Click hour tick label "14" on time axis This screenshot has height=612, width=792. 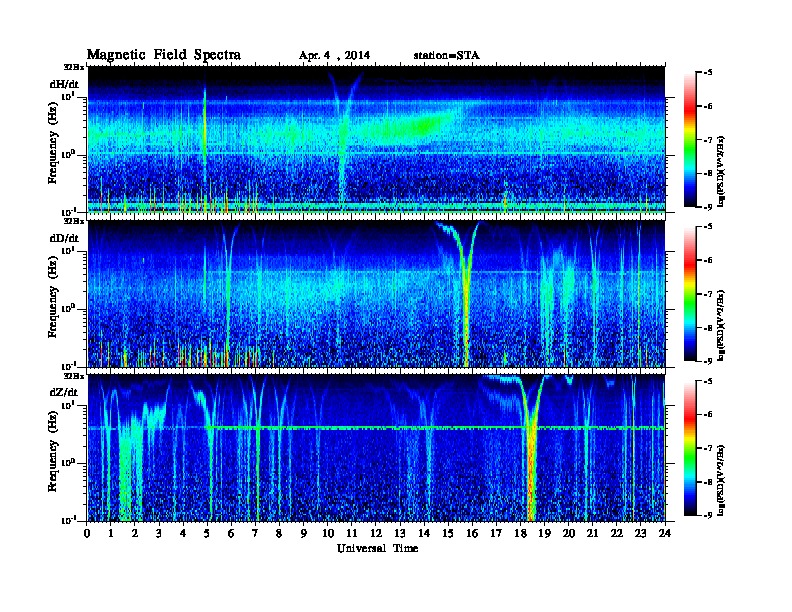tap(424, 533)
